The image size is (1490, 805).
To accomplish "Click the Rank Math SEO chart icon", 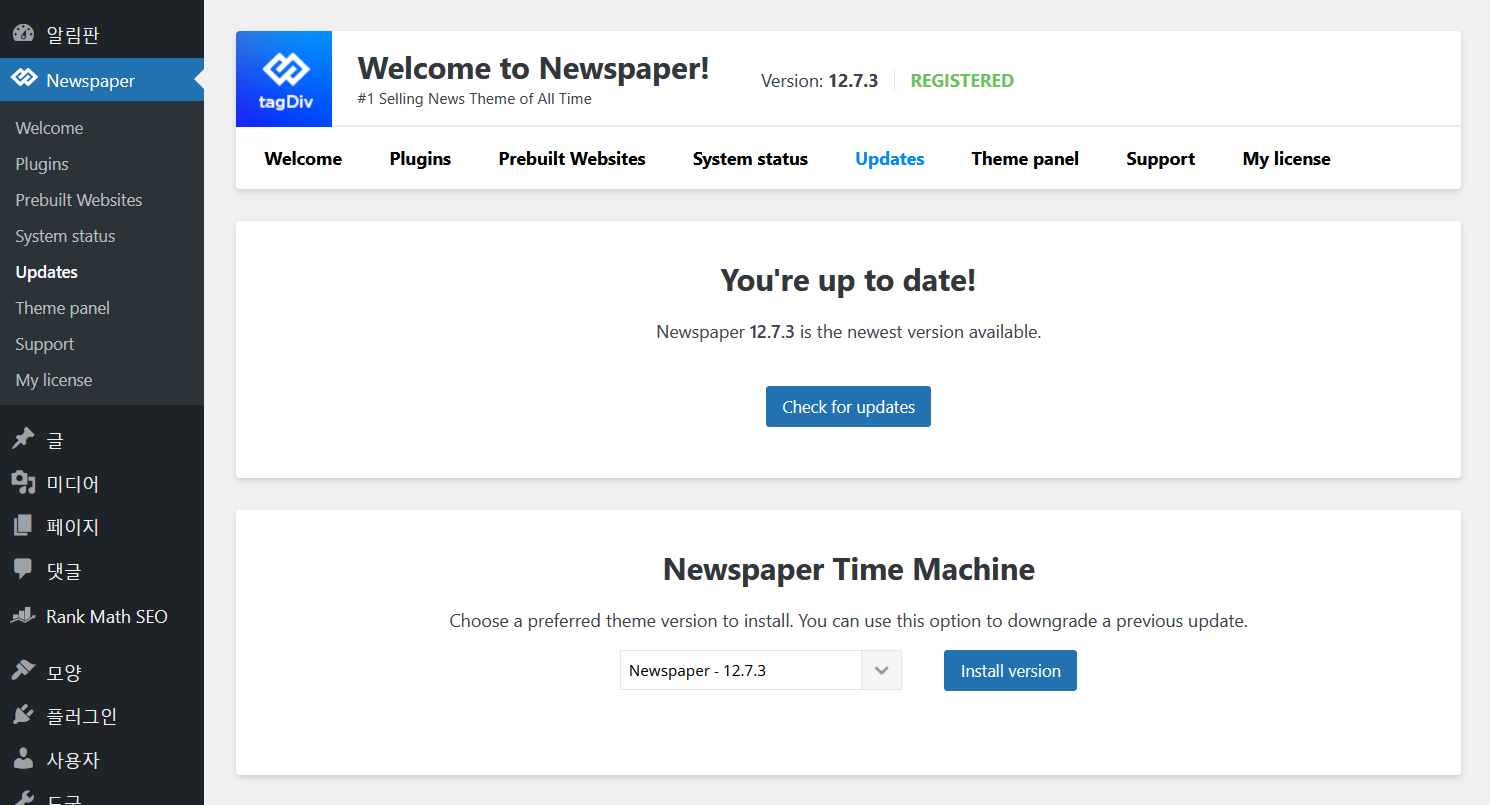I will [x=23, y=616].
